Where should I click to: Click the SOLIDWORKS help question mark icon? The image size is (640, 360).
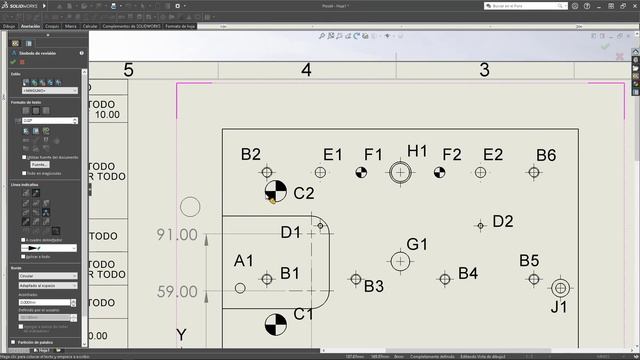587,6
